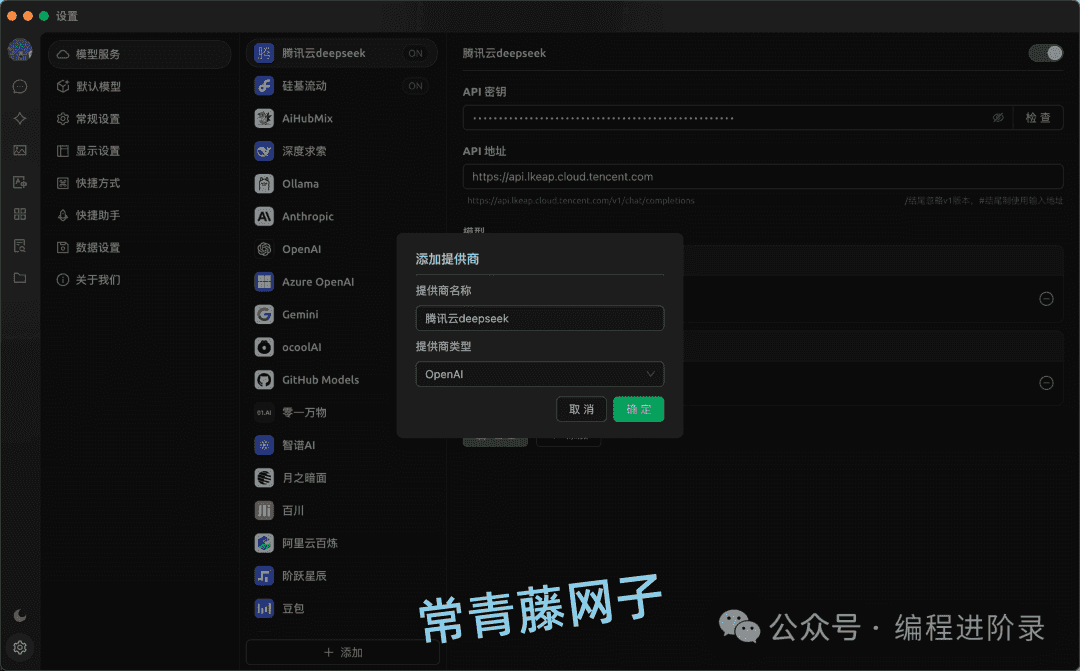Screen dimensions: 1080x671
Task: Remove the first model with minus icon
Action: 1046,299
